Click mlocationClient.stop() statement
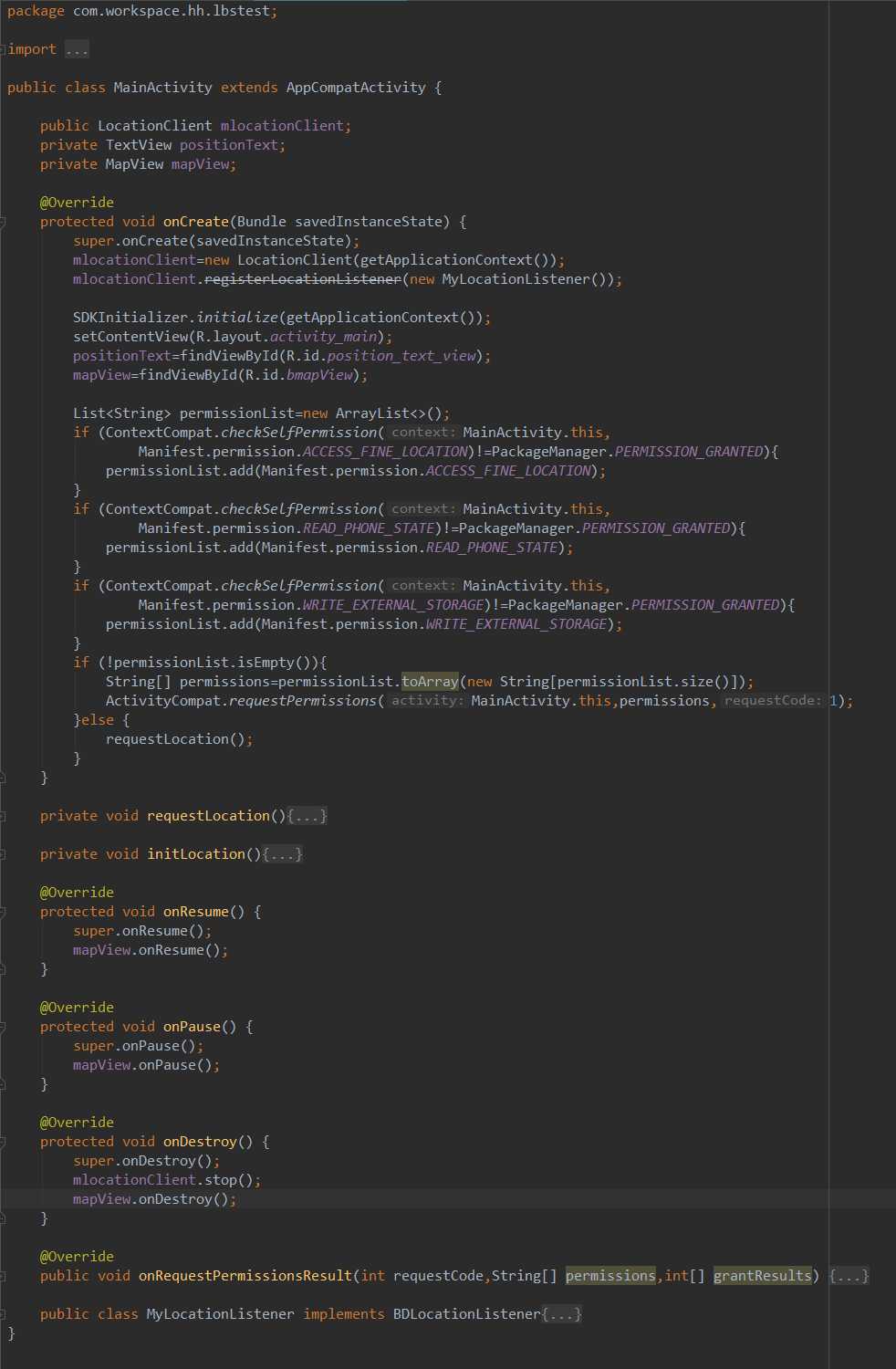The width and height of the screenshot is (896, 1369). pos(167,1180)
